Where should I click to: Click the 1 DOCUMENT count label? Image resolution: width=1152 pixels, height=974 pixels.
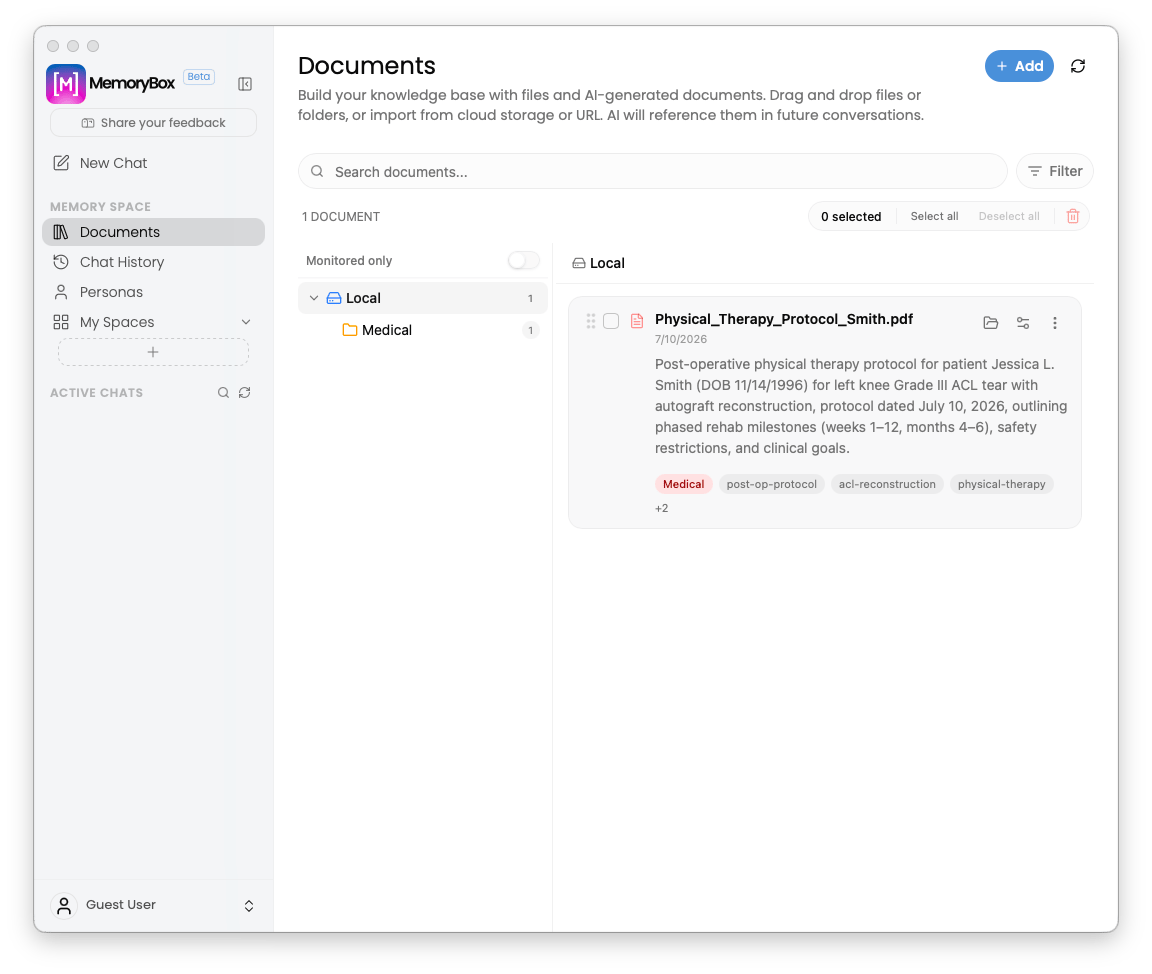click(341, 217)
